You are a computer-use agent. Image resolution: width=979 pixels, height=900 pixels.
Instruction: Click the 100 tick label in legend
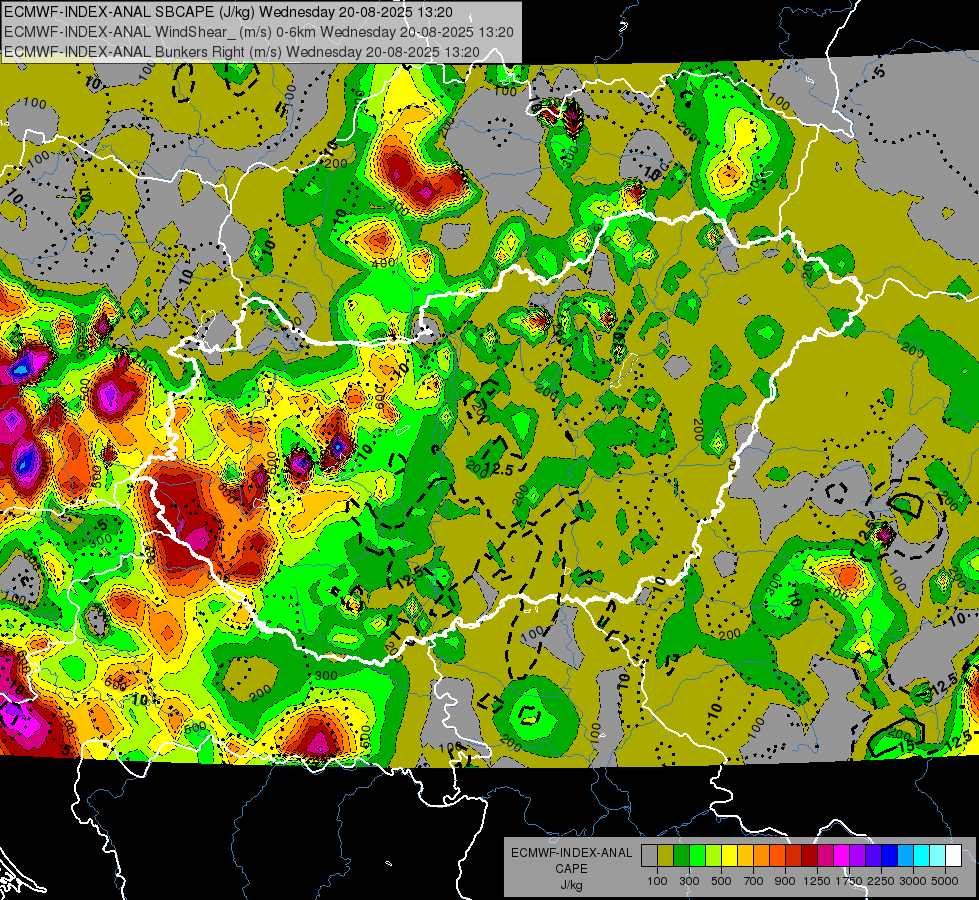(657, 881)
